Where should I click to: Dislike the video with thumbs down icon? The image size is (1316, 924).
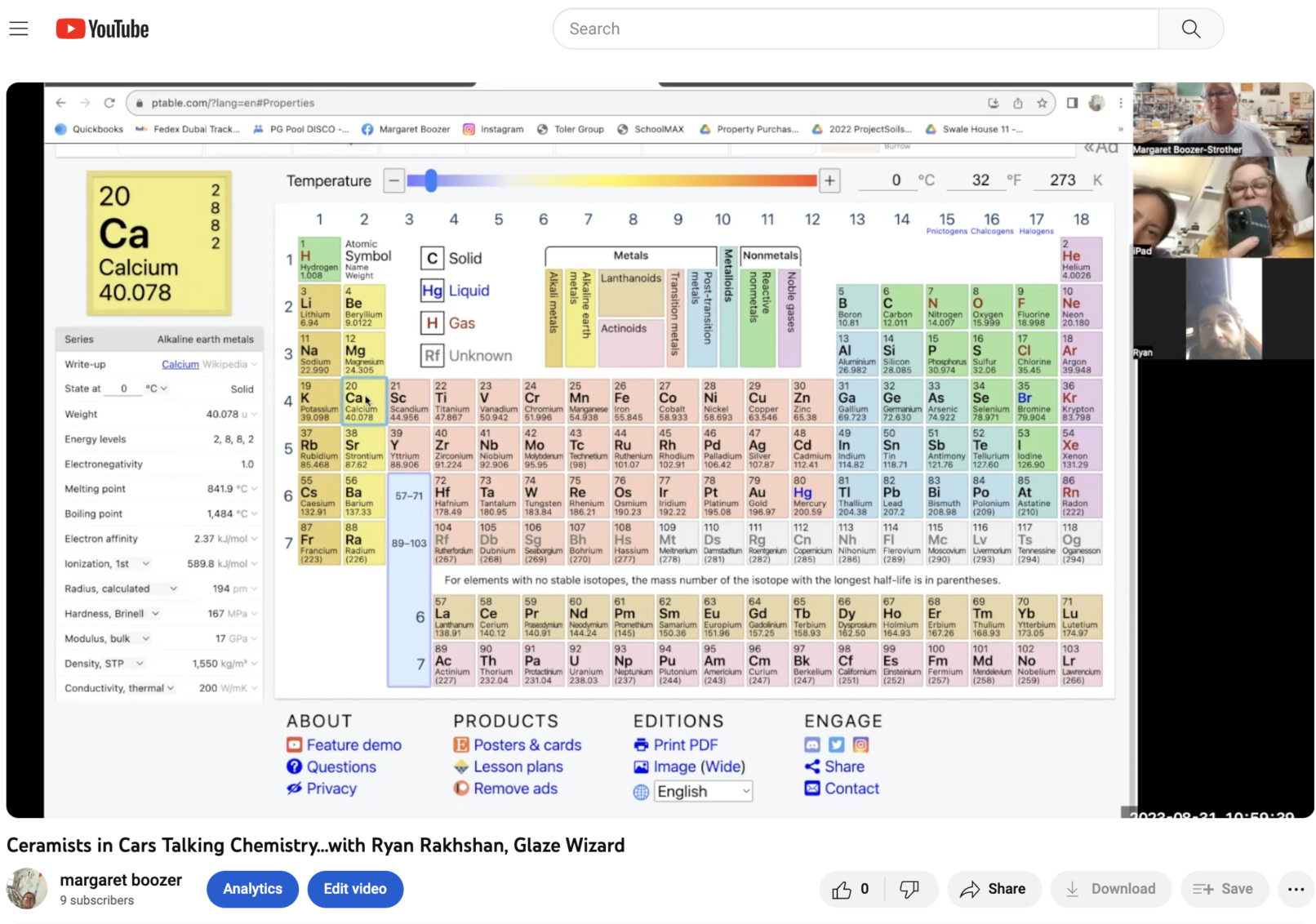[909, 889]
